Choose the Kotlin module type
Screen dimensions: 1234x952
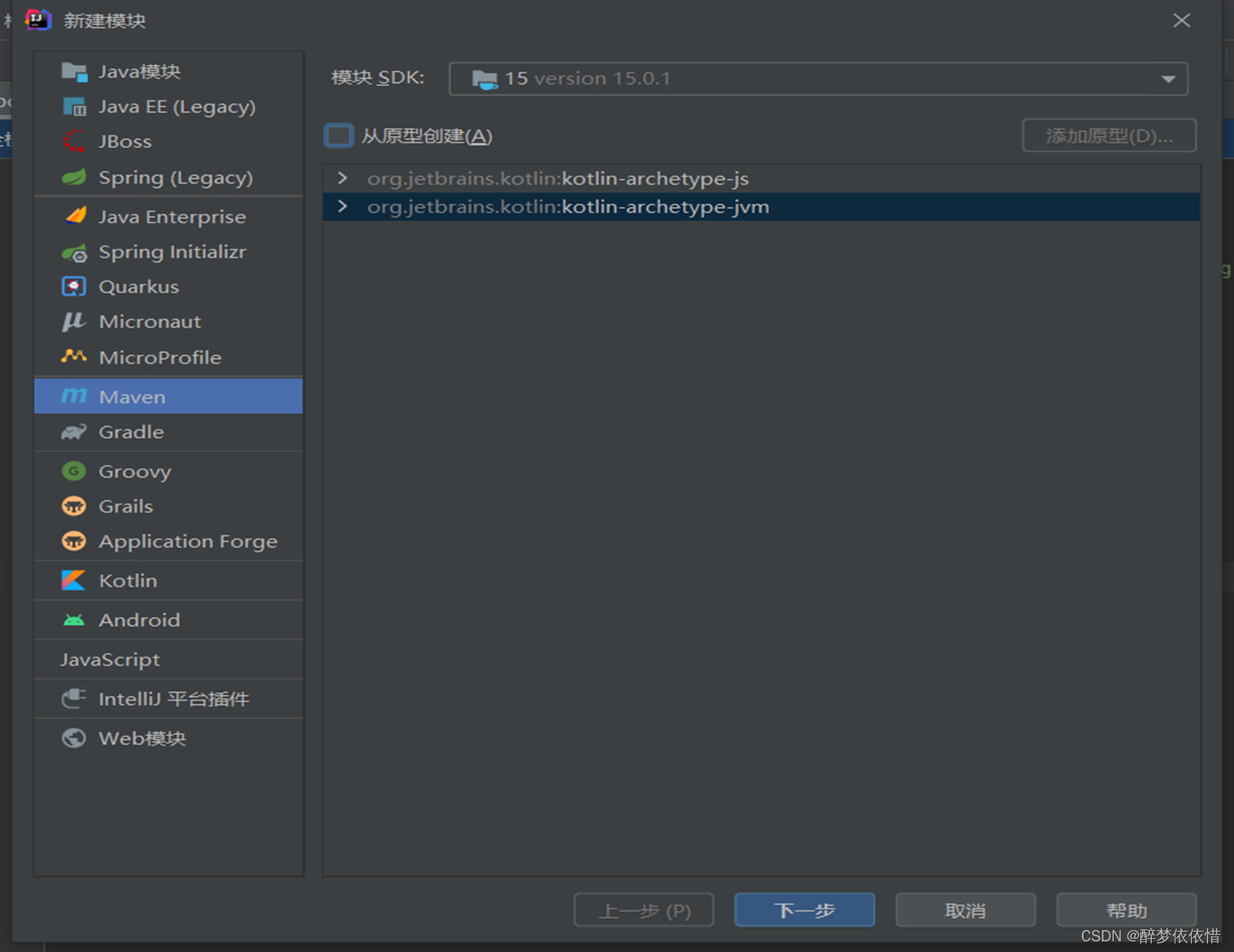(x=169, y=580)
